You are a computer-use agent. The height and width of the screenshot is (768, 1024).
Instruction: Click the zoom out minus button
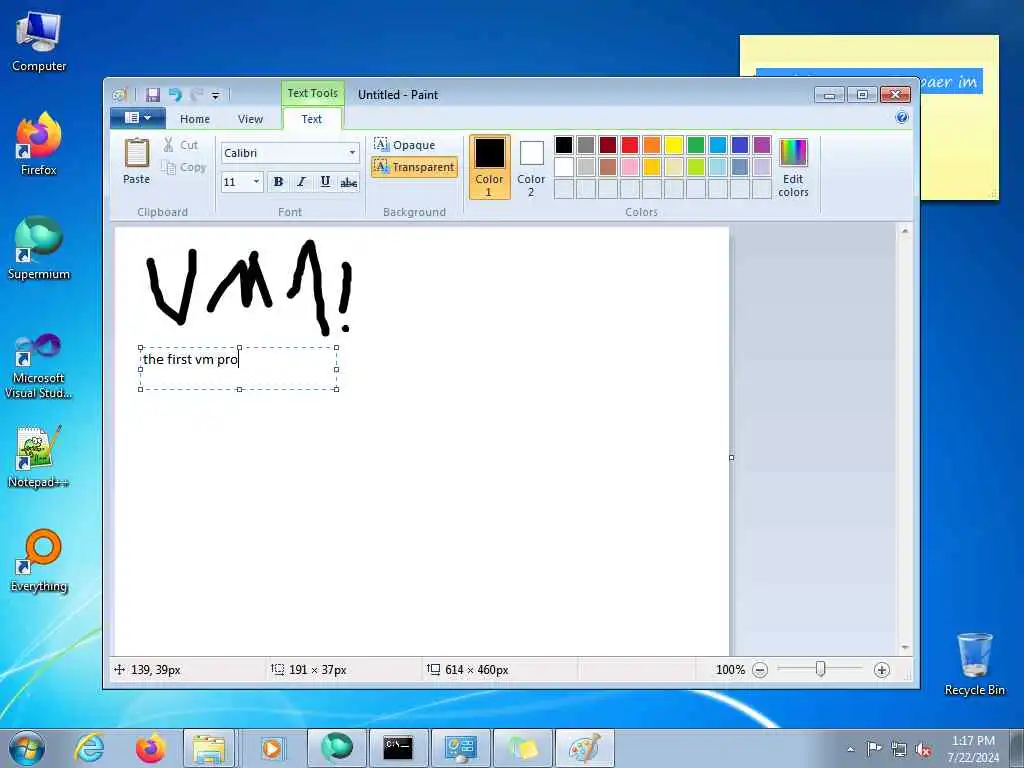(x=760, y=670)
